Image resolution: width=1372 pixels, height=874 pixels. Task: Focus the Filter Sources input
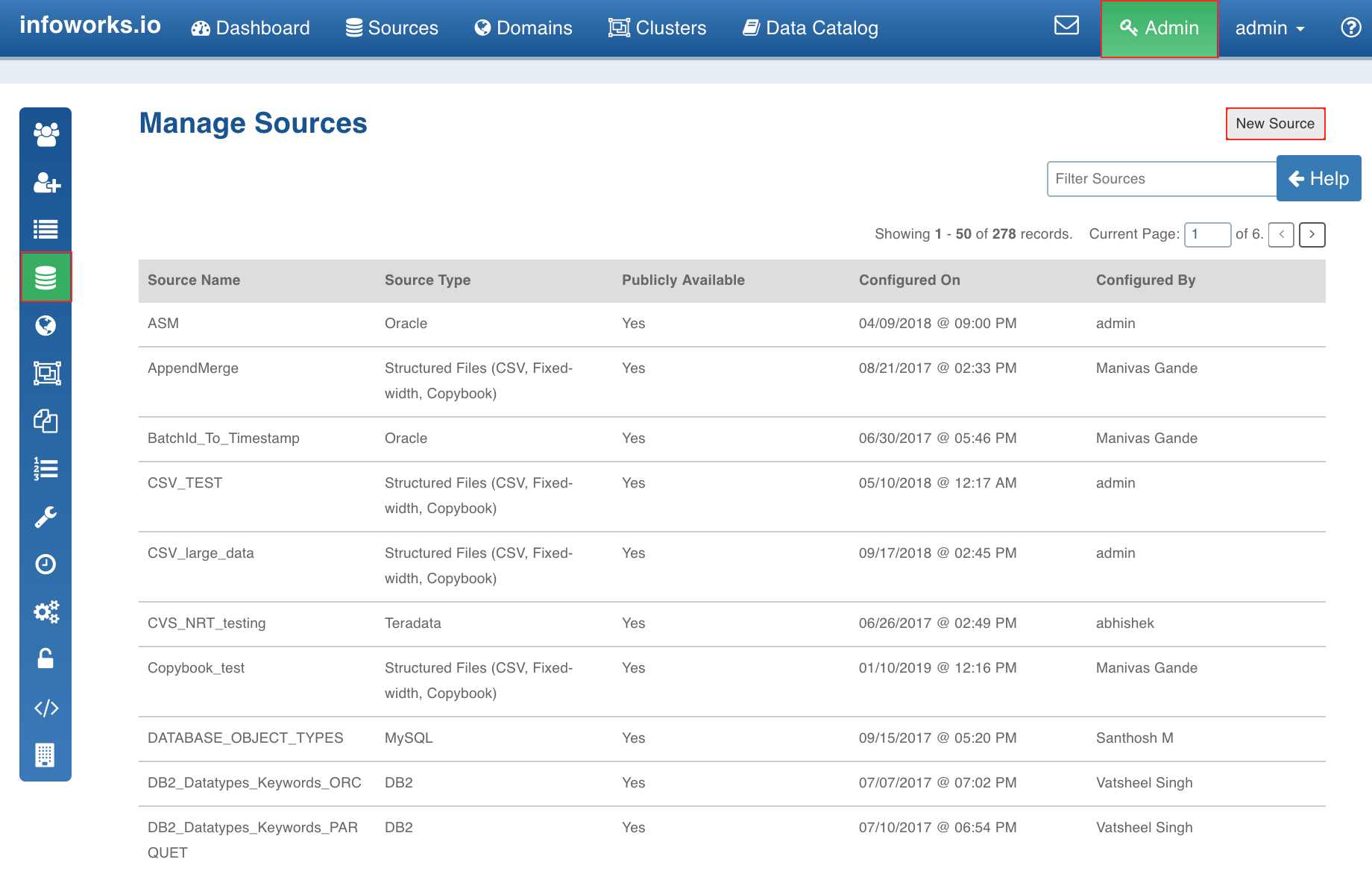[x=1162, y=179]
